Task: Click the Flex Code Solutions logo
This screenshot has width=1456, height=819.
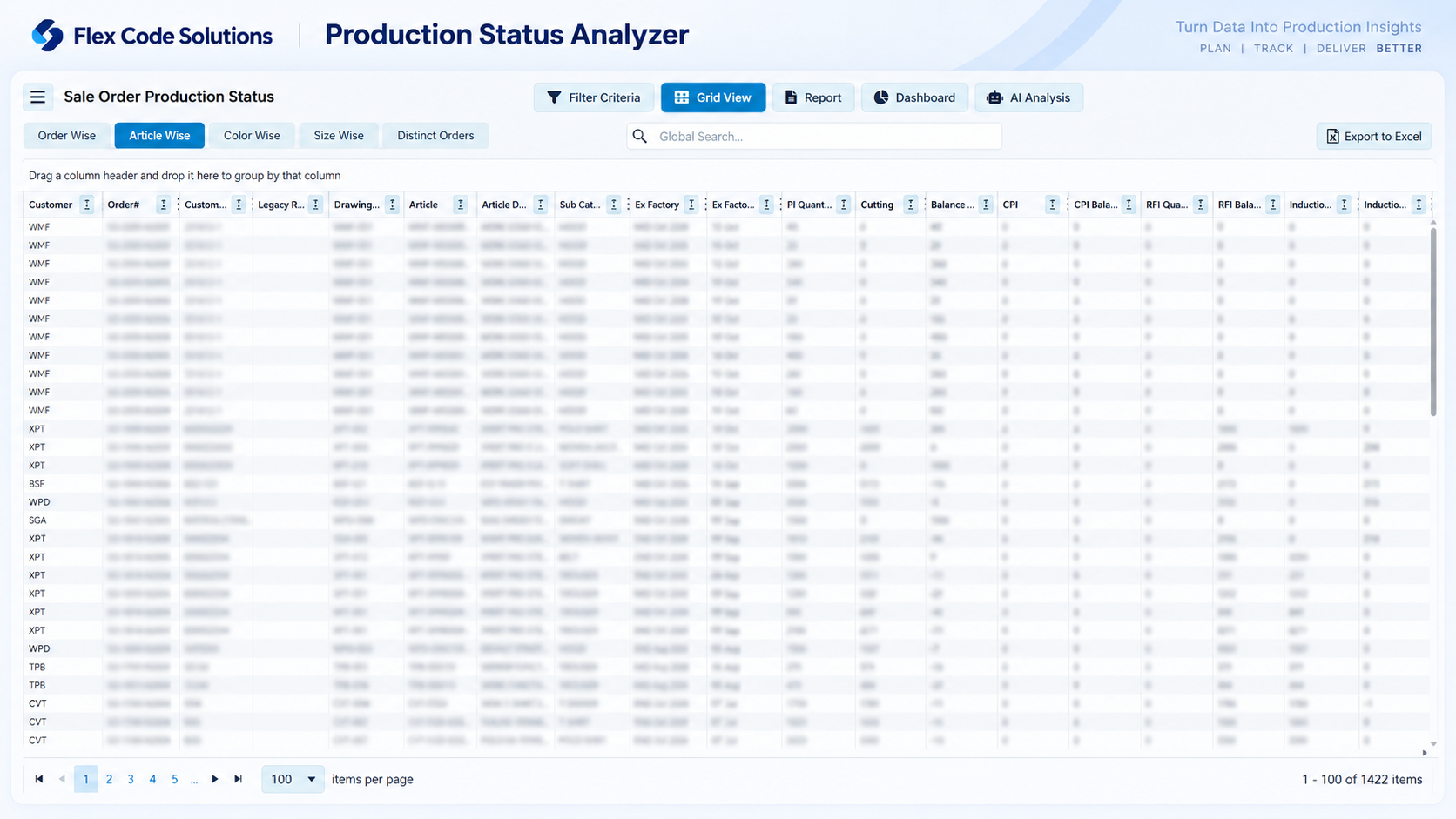Action: (x=152, y=36)
